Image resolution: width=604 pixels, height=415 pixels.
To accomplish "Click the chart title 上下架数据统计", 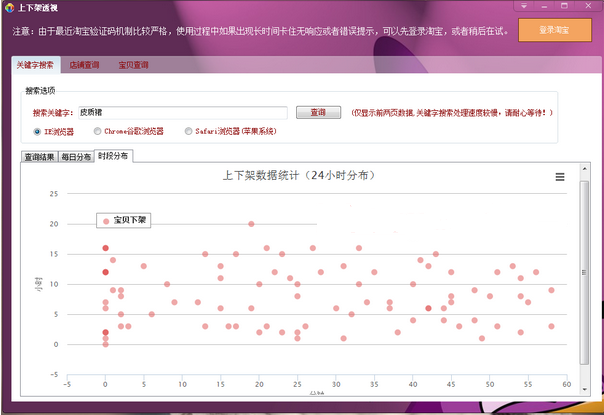I will 299,175.
